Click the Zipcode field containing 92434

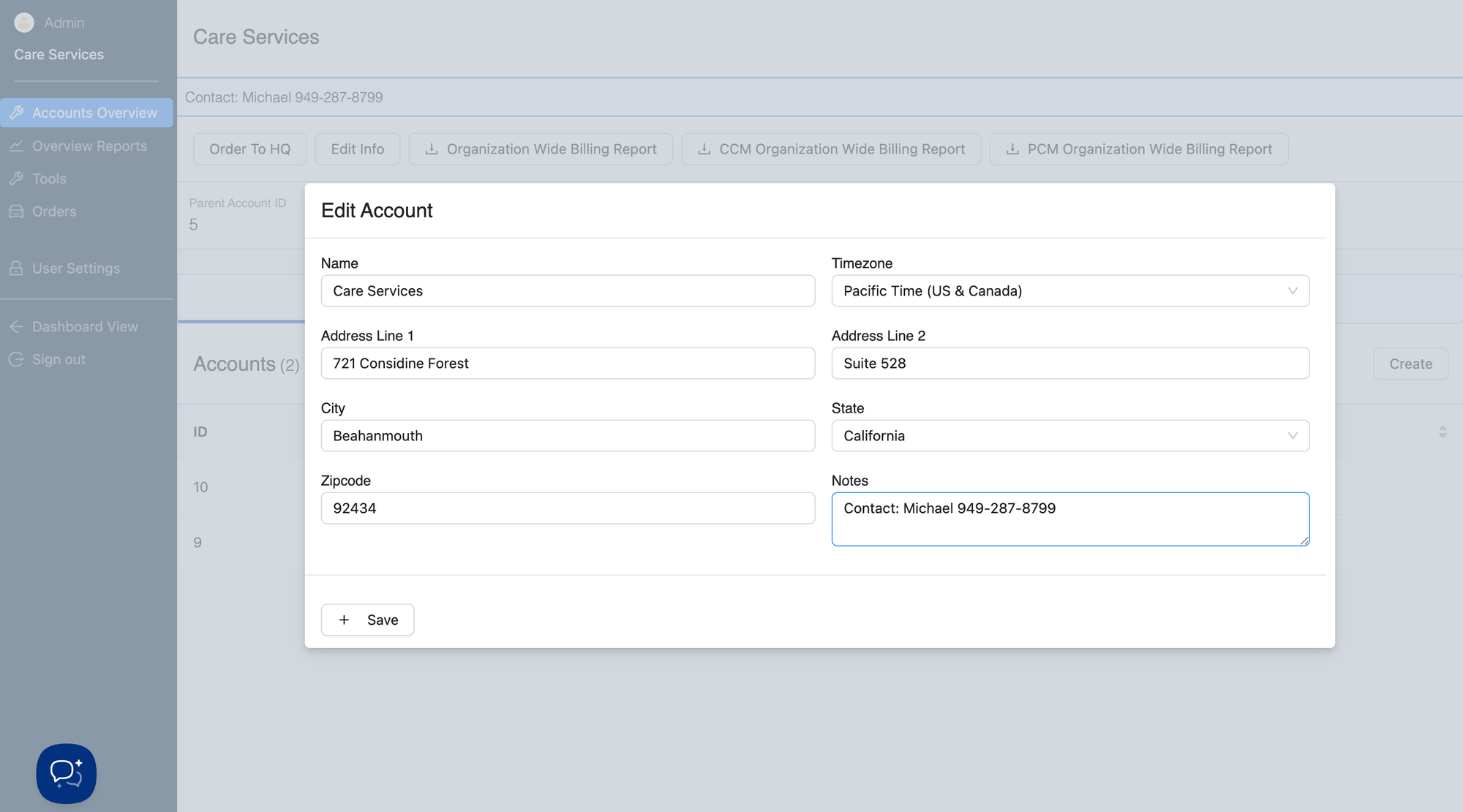tap(567, 508)
